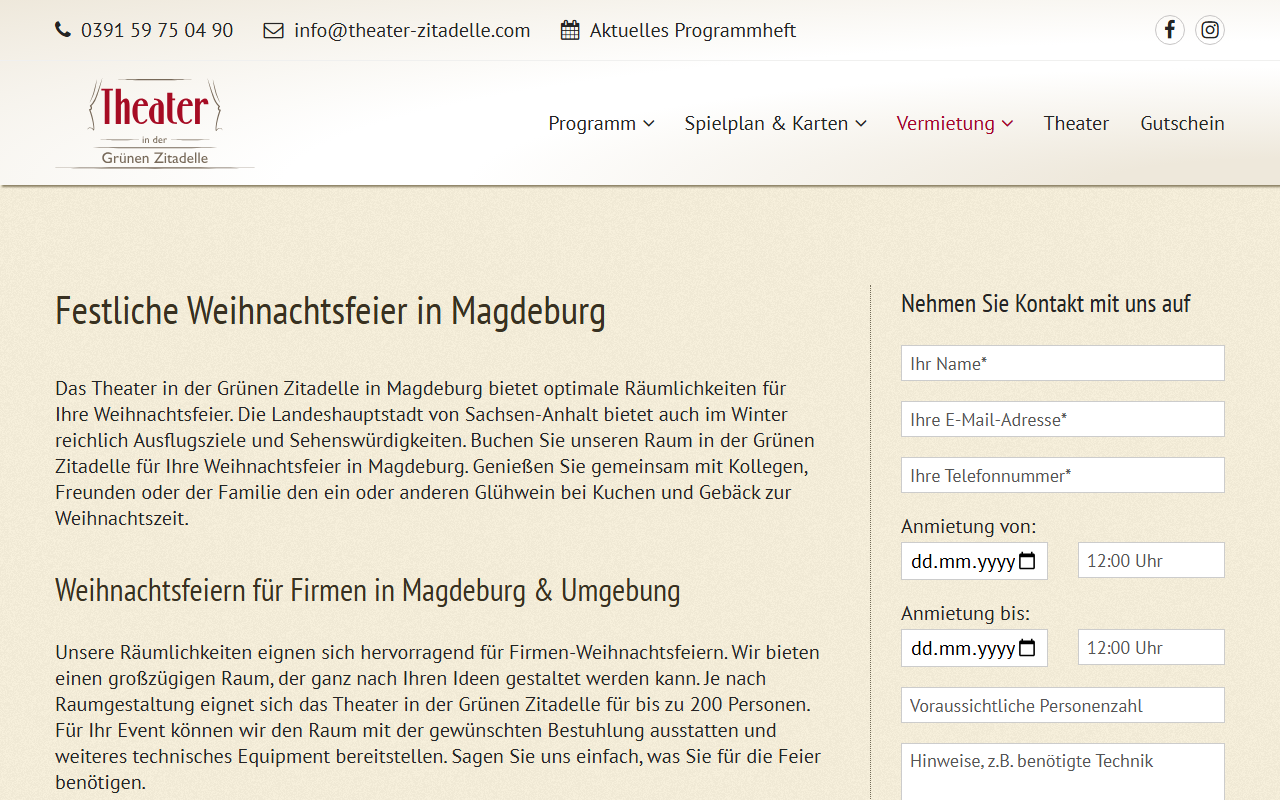Focus the Ihre E-Mail-Adresse field
The image size is (1280, 800).
pyautogui.click(x=1063, y=419)
